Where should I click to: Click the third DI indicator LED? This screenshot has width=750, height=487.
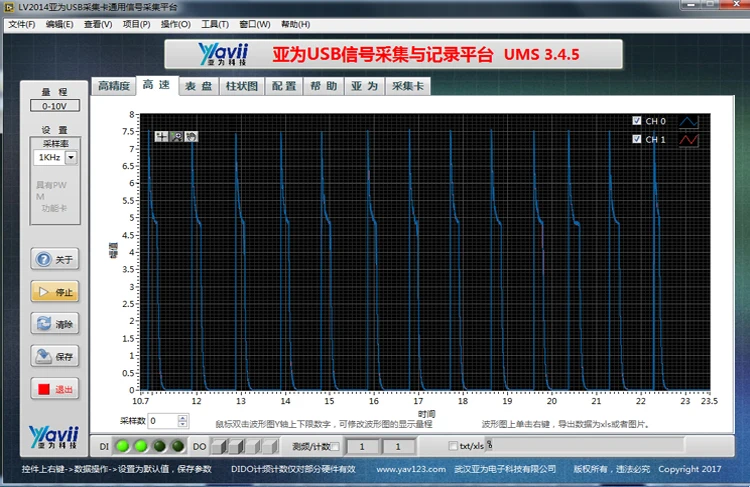[160, 446]
